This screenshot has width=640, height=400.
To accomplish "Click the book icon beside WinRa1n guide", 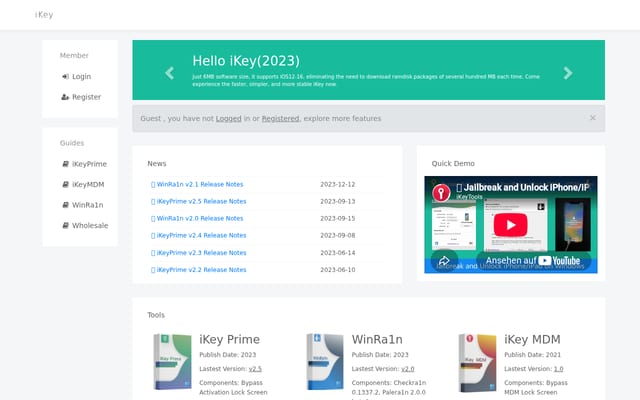I will tap(65, 205).
